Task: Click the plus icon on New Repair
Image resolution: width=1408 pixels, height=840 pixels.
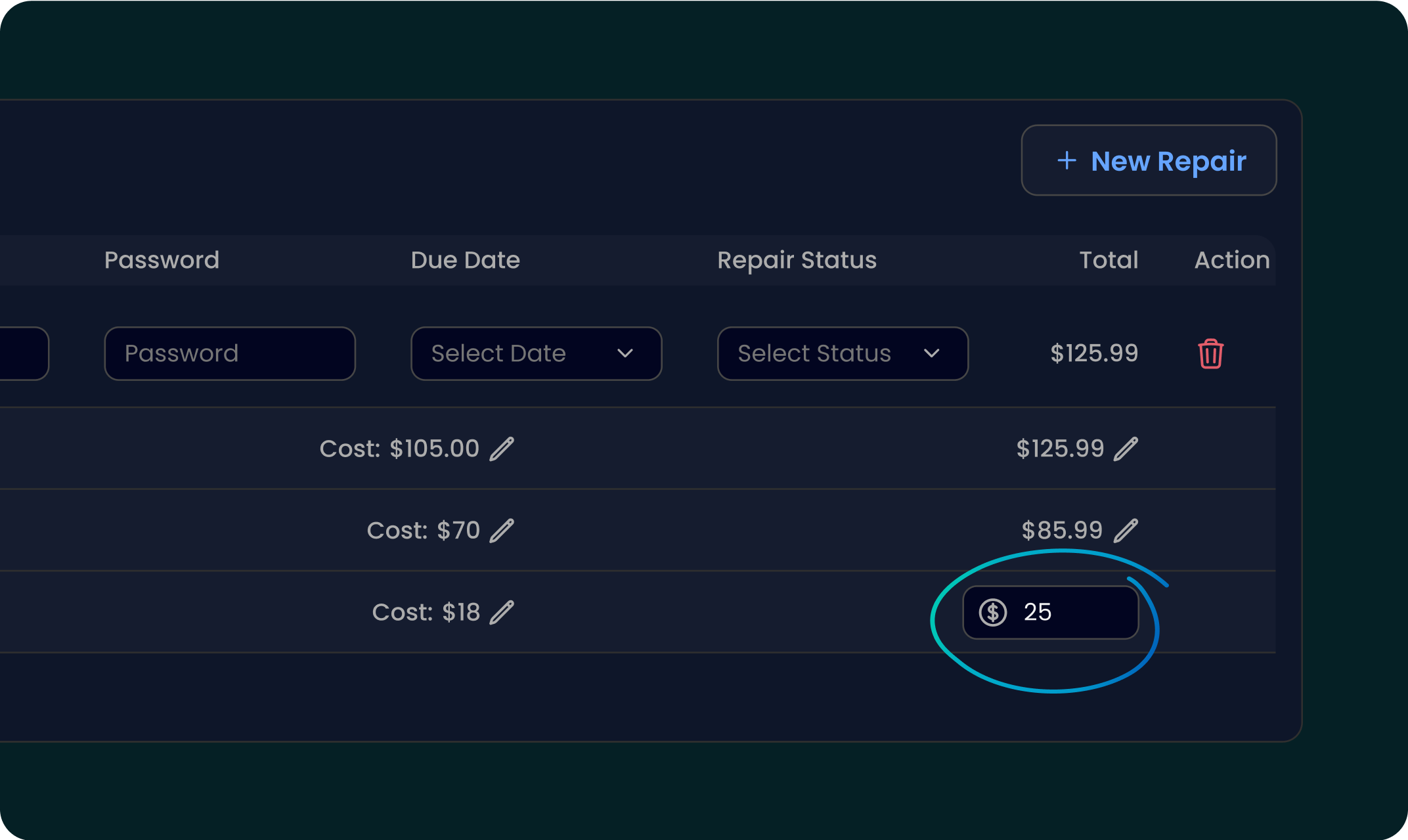Action: click(1067, 161)
